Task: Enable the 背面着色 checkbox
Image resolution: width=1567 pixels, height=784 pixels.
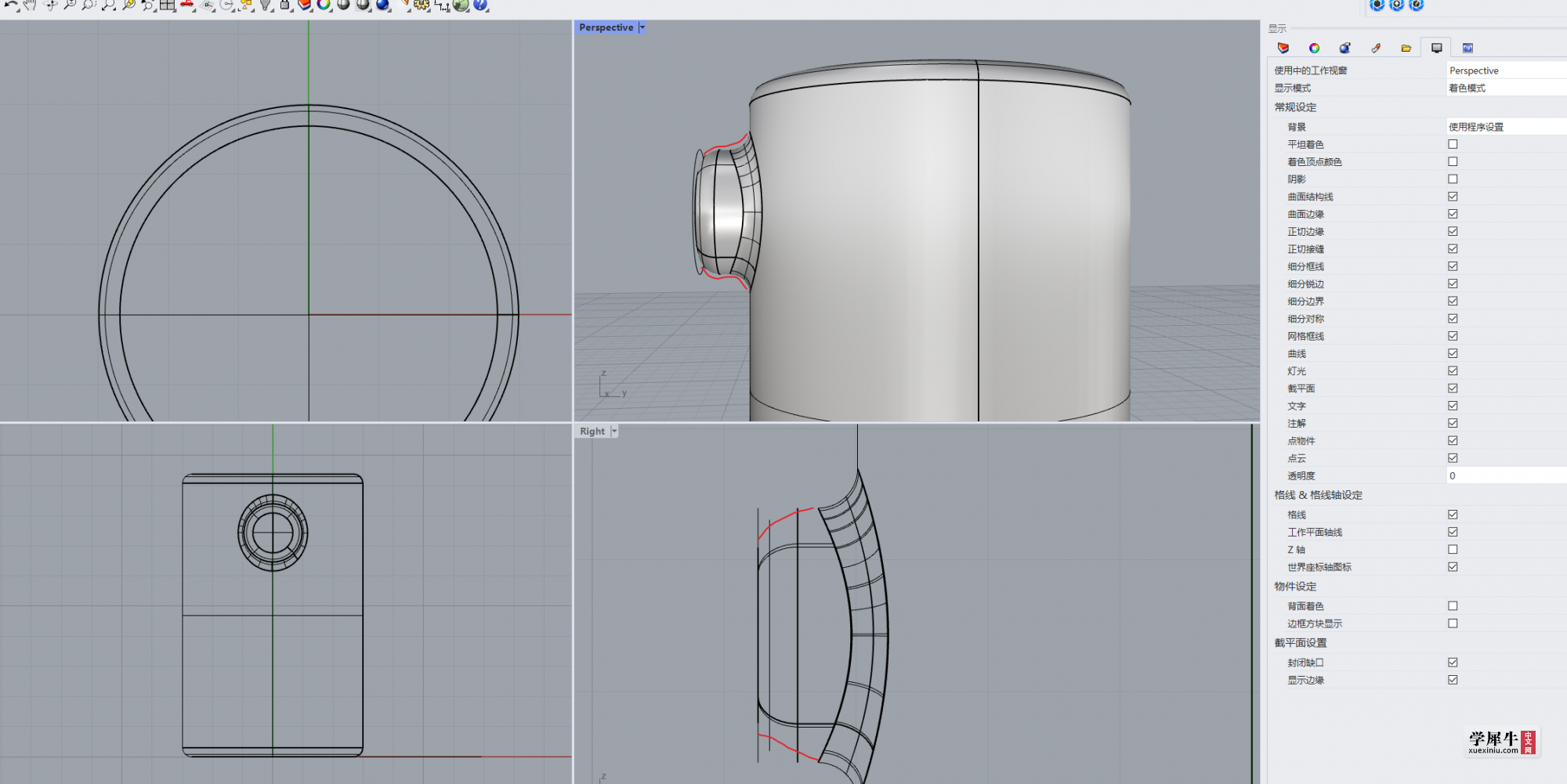Action: 1453,605
